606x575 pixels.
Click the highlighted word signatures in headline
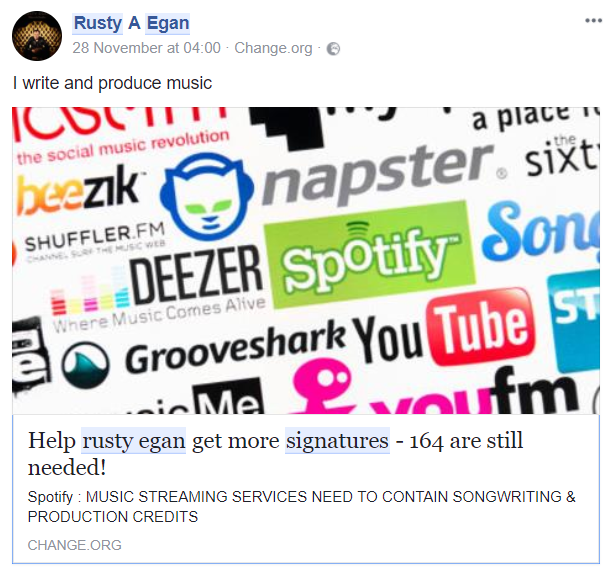337,441
